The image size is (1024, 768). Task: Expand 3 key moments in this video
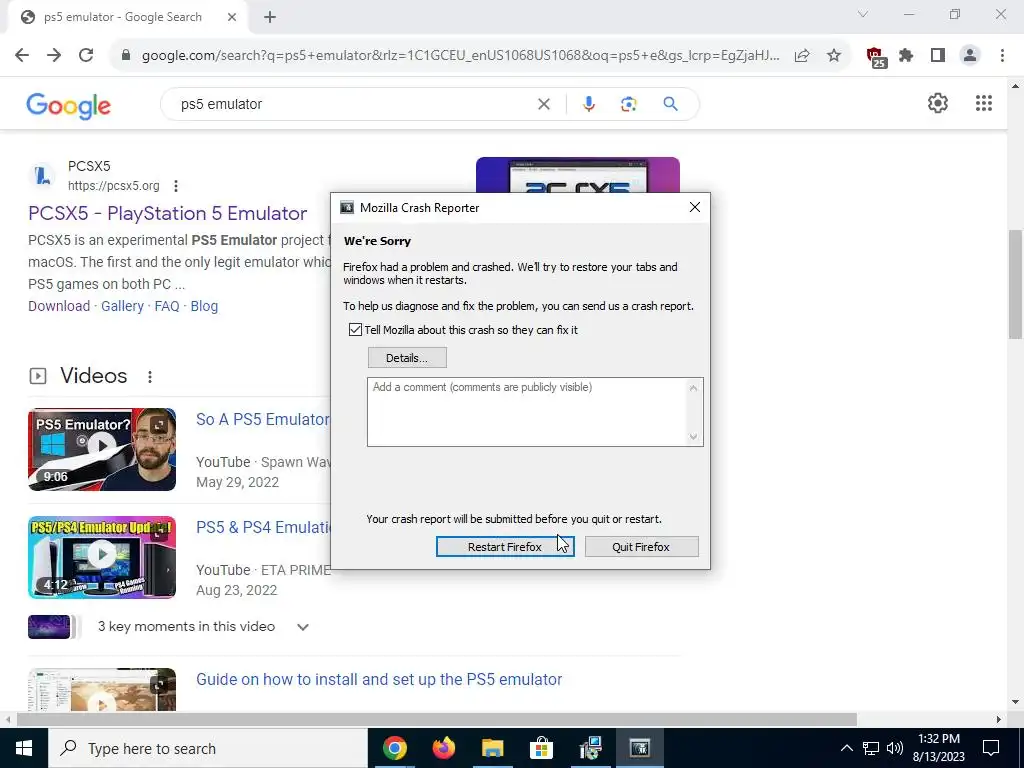coord(302,627)
